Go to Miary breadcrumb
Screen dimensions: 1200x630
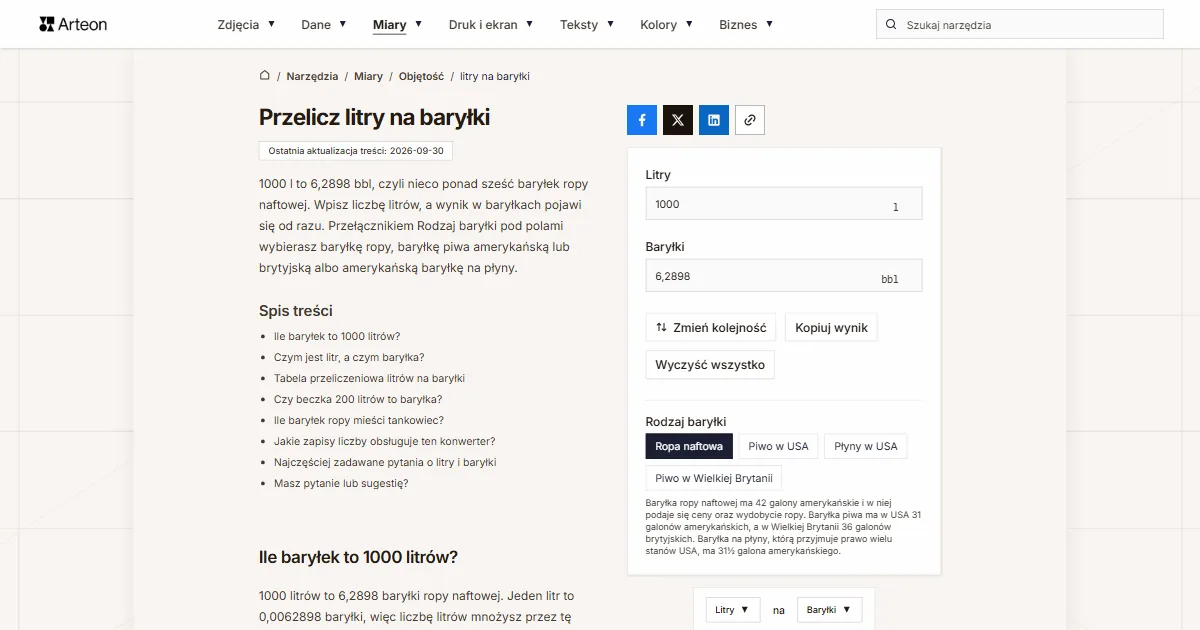point(368,76)
